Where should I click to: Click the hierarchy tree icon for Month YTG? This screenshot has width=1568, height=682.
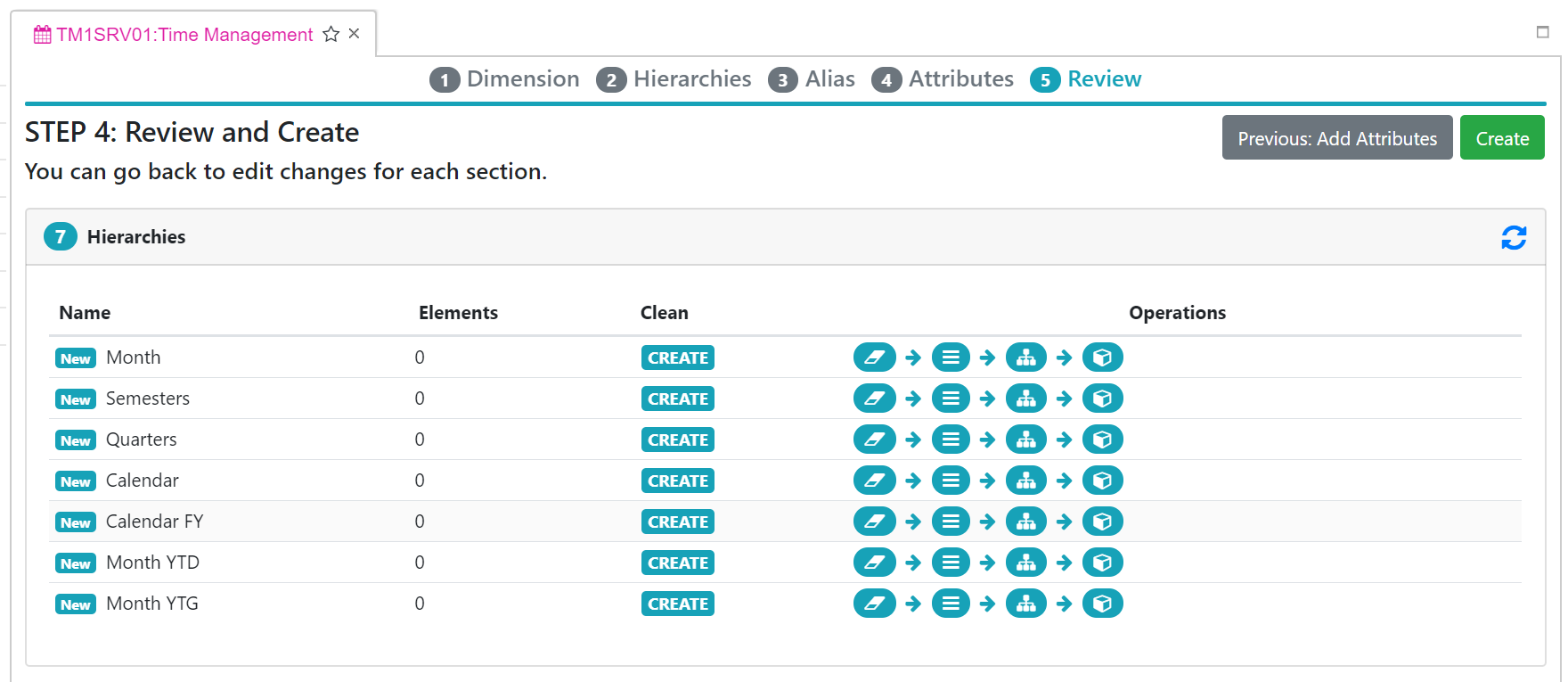coord(1025,604)
